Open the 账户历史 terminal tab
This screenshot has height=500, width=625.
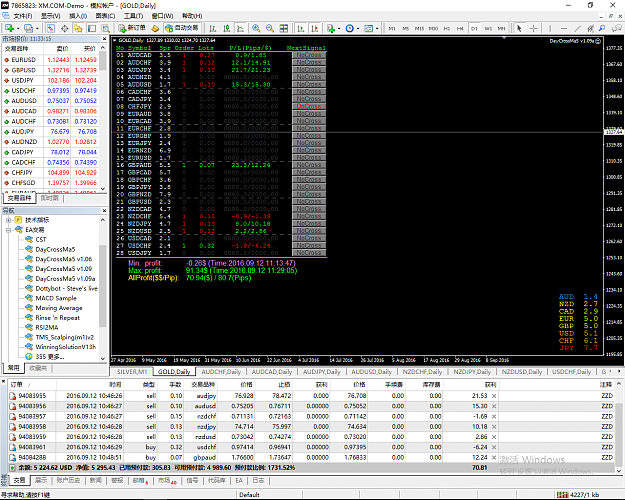68,480
